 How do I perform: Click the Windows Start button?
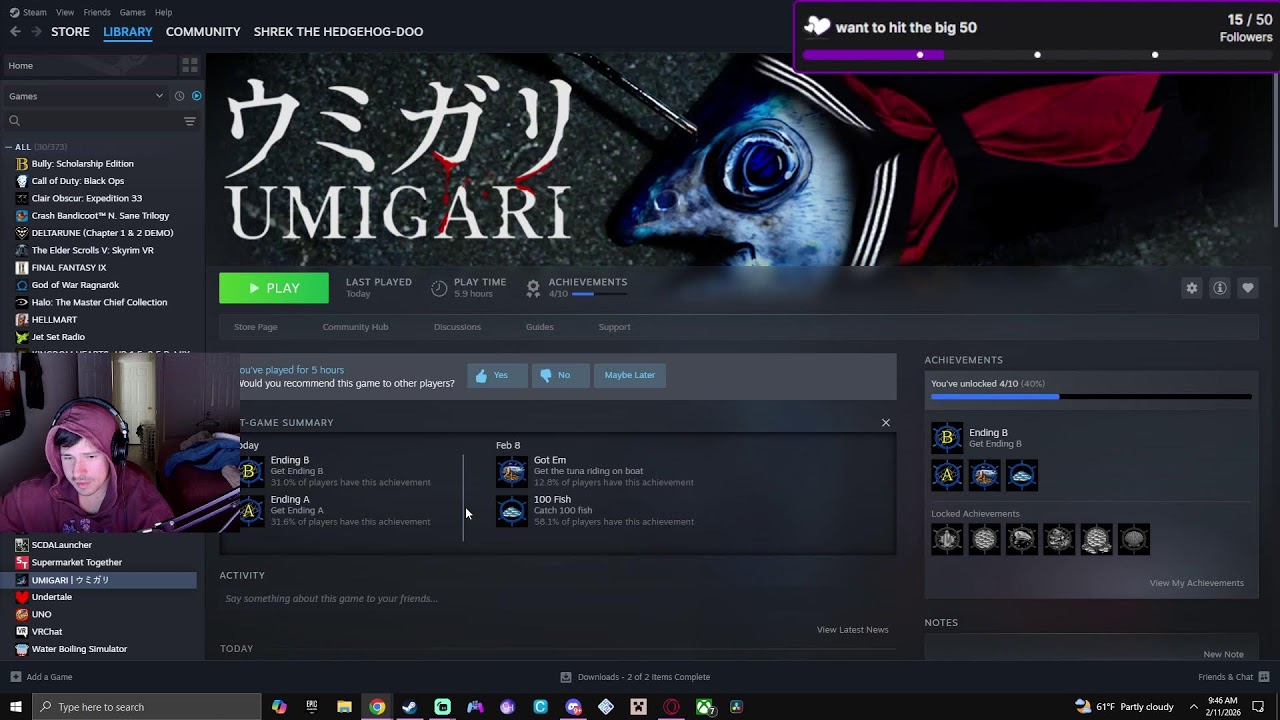click(16, 707)
